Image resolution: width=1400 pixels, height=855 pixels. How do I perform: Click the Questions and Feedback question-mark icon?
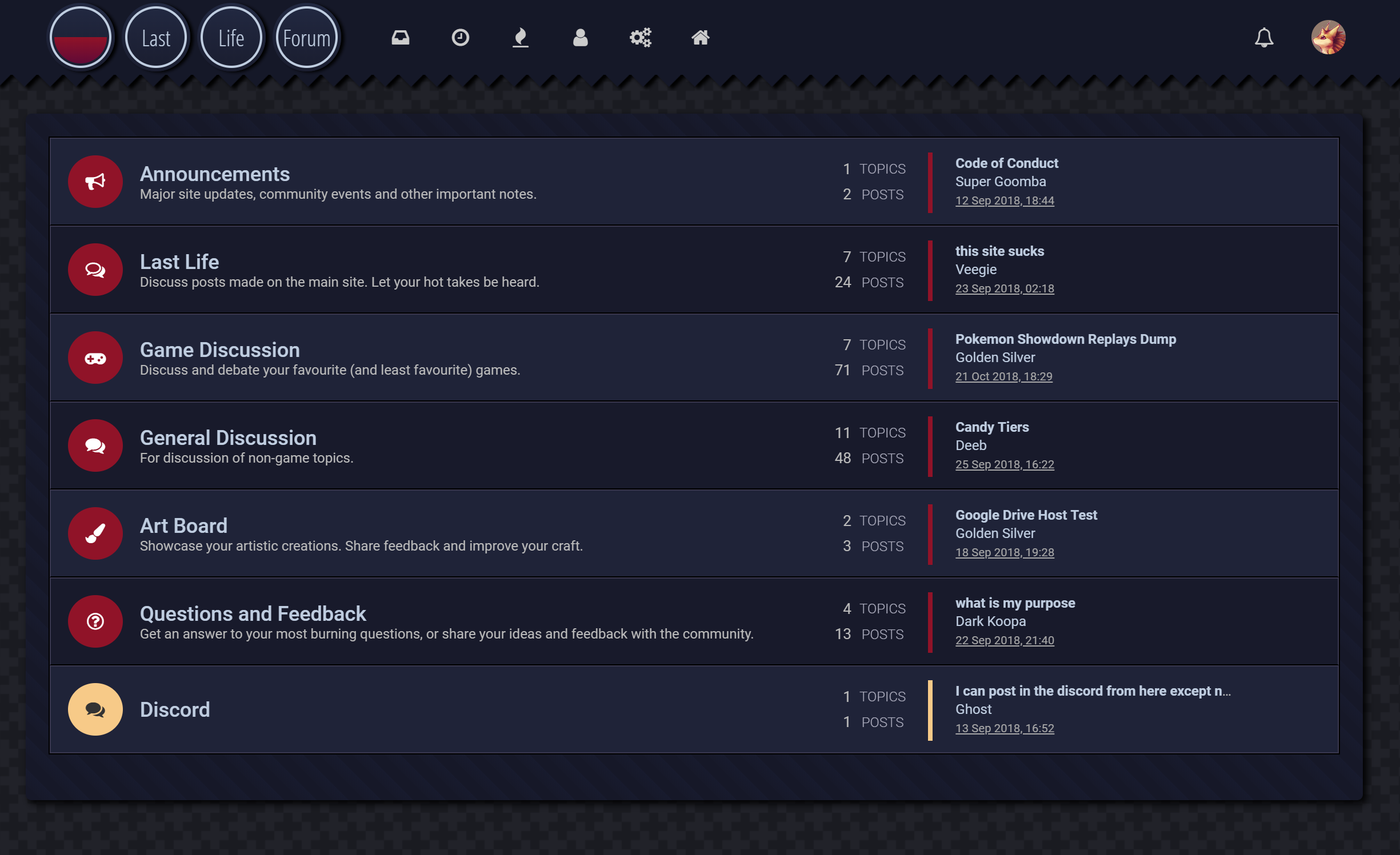pos(95,621)
